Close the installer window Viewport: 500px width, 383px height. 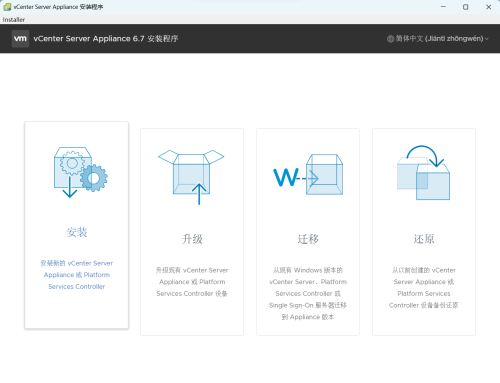point(488,7)
